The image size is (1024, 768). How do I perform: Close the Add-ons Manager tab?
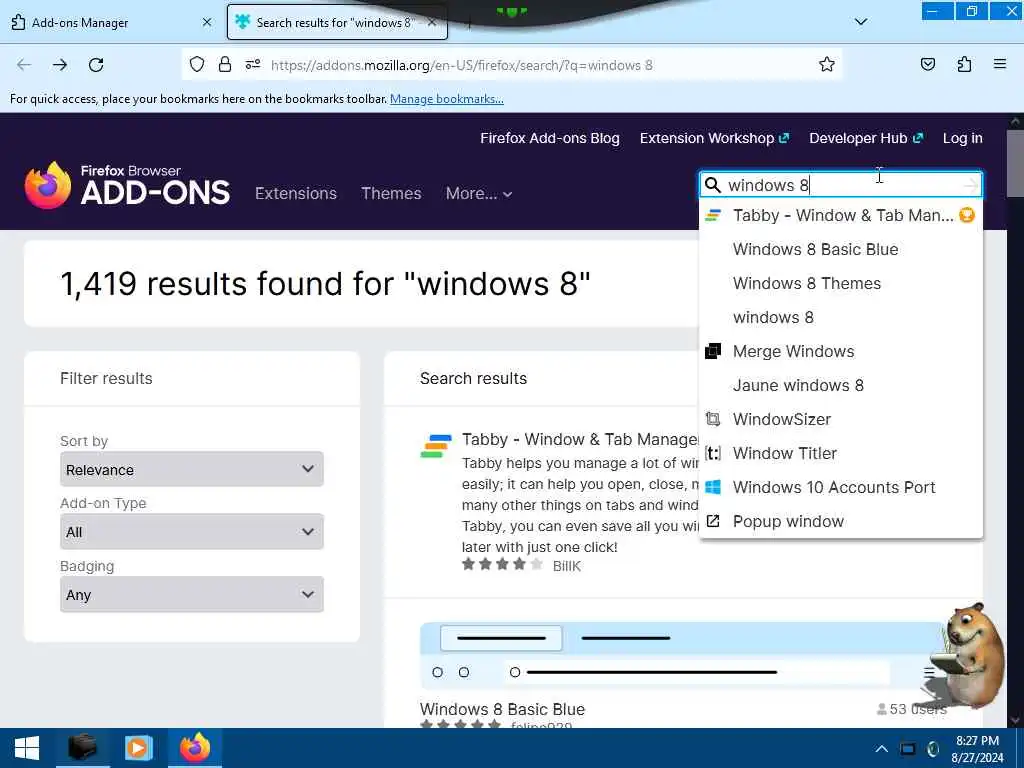point(207,22)
